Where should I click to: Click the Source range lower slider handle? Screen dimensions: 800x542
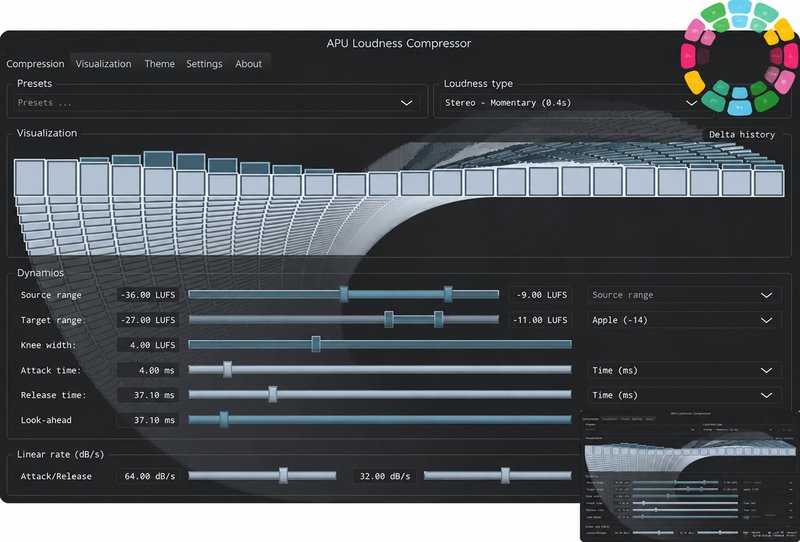344,294
